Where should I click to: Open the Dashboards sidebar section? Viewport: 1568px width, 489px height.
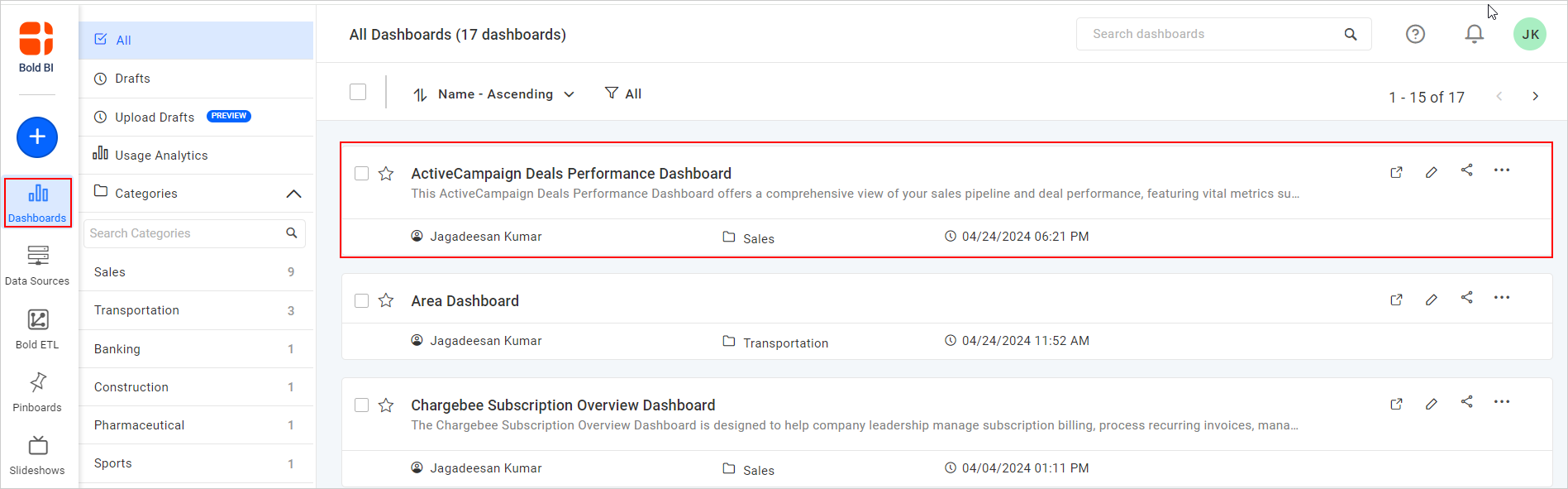coord(37,203)
